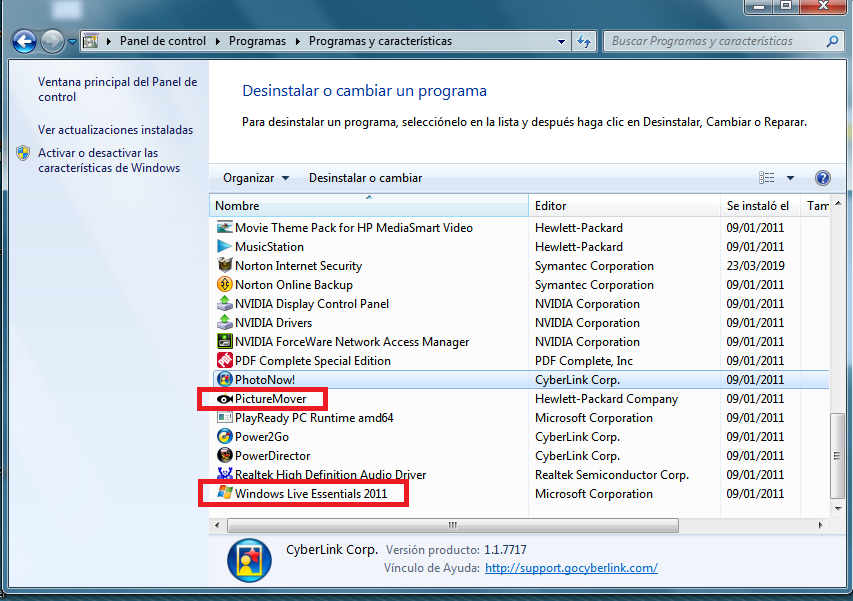Click the Norton Online Backup icon

pos(225,285)
